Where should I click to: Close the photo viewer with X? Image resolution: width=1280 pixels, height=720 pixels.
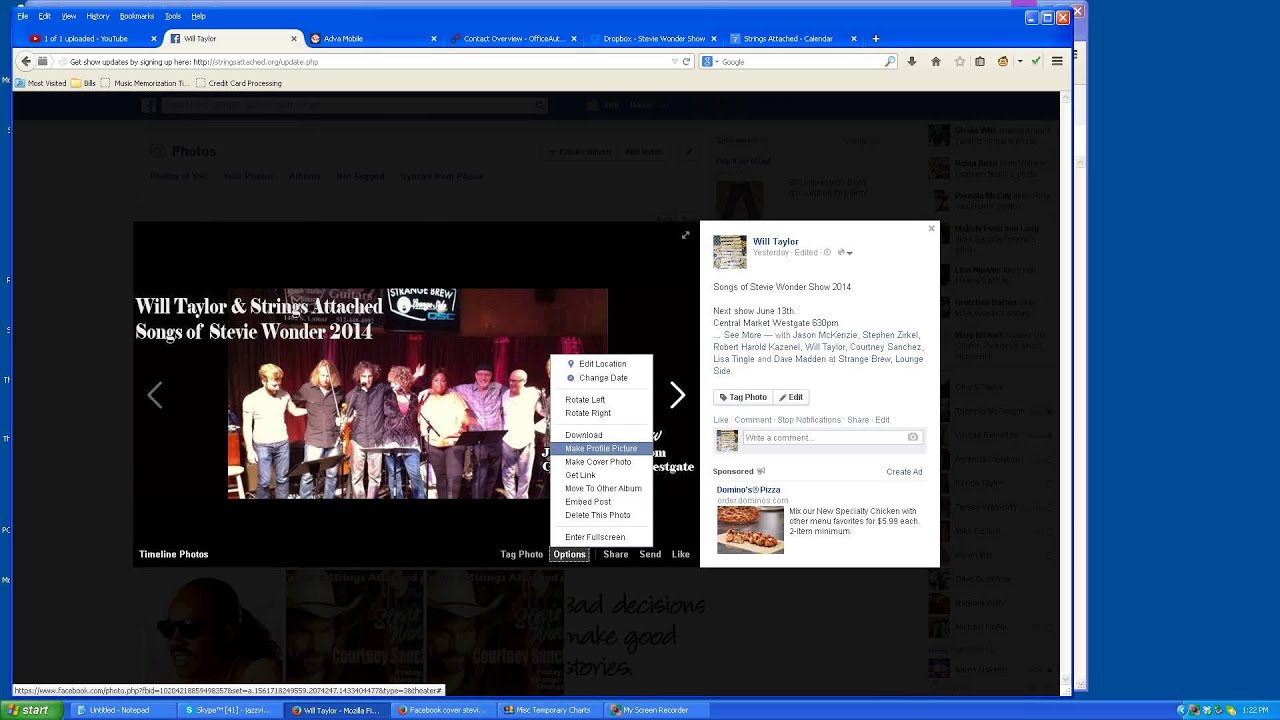tap(931, 229)
